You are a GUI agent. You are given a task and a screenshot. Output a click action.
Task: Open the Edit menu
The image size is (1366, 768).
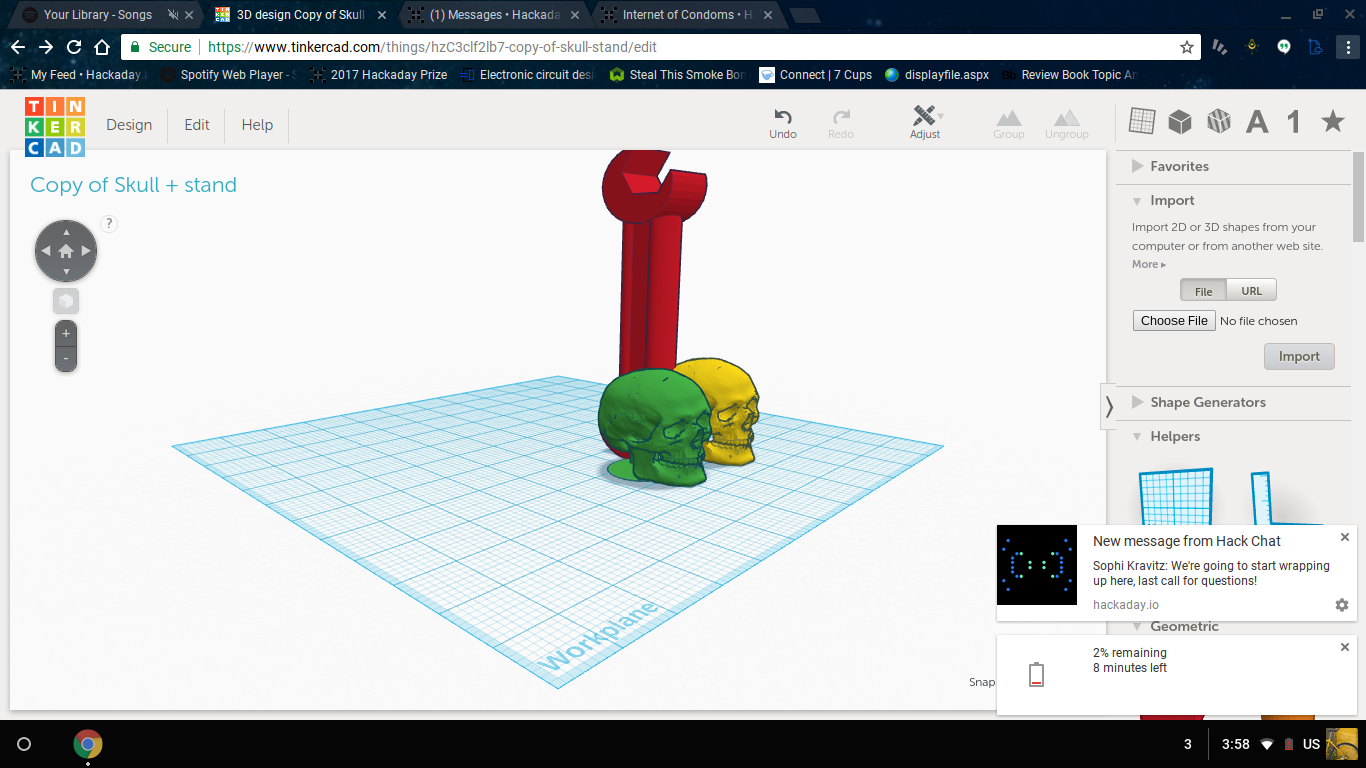click(x=197, y=125)
